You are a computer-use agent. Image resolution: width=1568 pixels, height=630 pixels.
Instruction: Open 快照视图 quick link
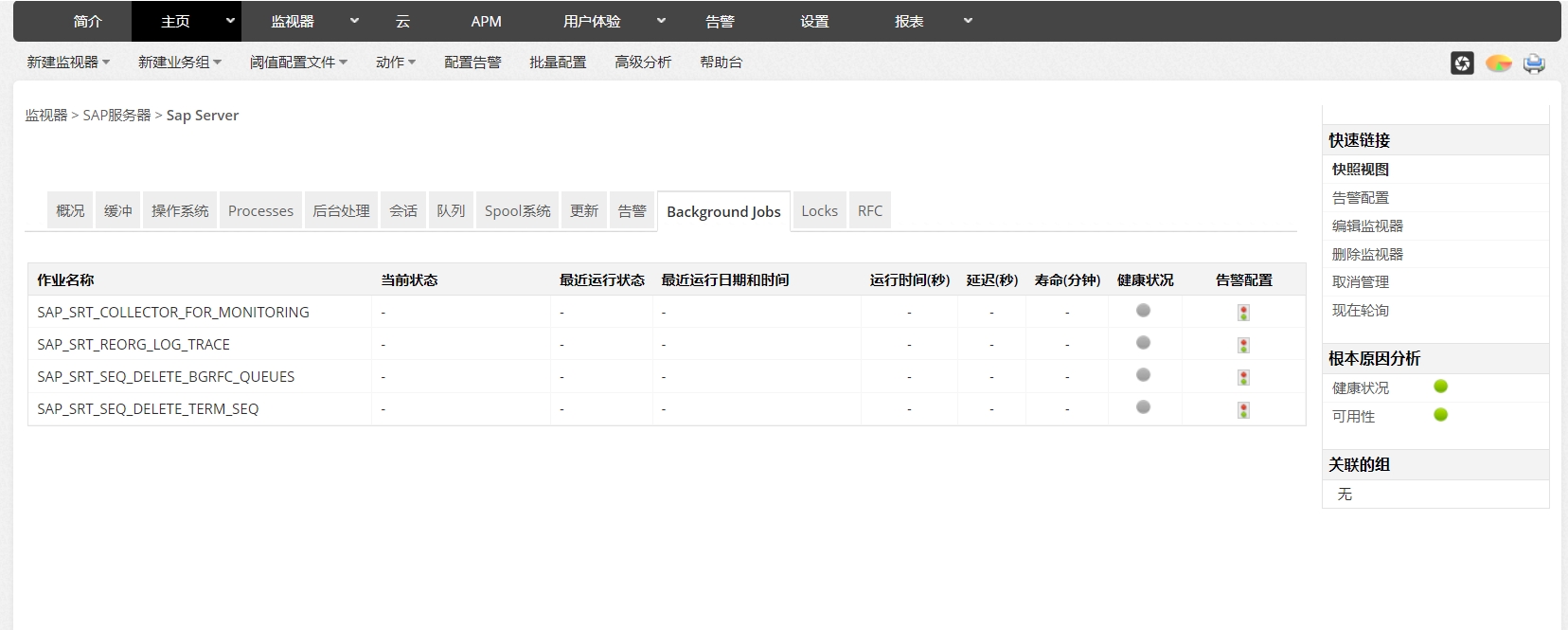(1361, 170)
